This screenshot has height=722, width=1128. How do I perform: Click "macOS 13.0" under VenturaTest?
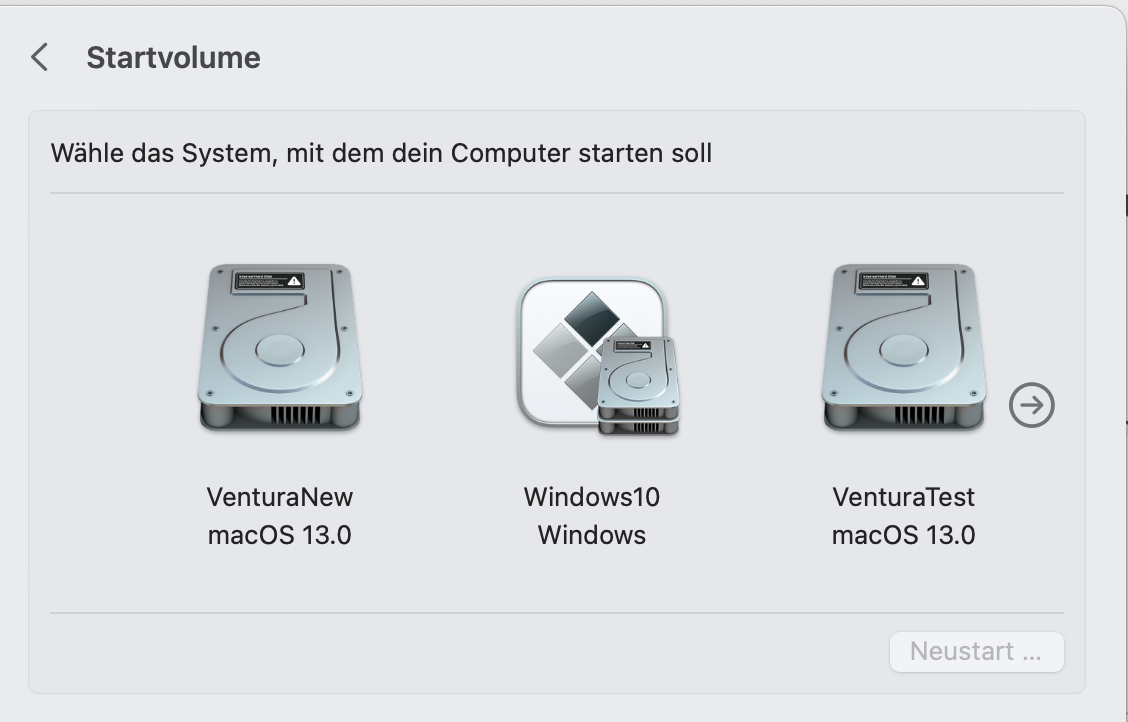point(903,534)
